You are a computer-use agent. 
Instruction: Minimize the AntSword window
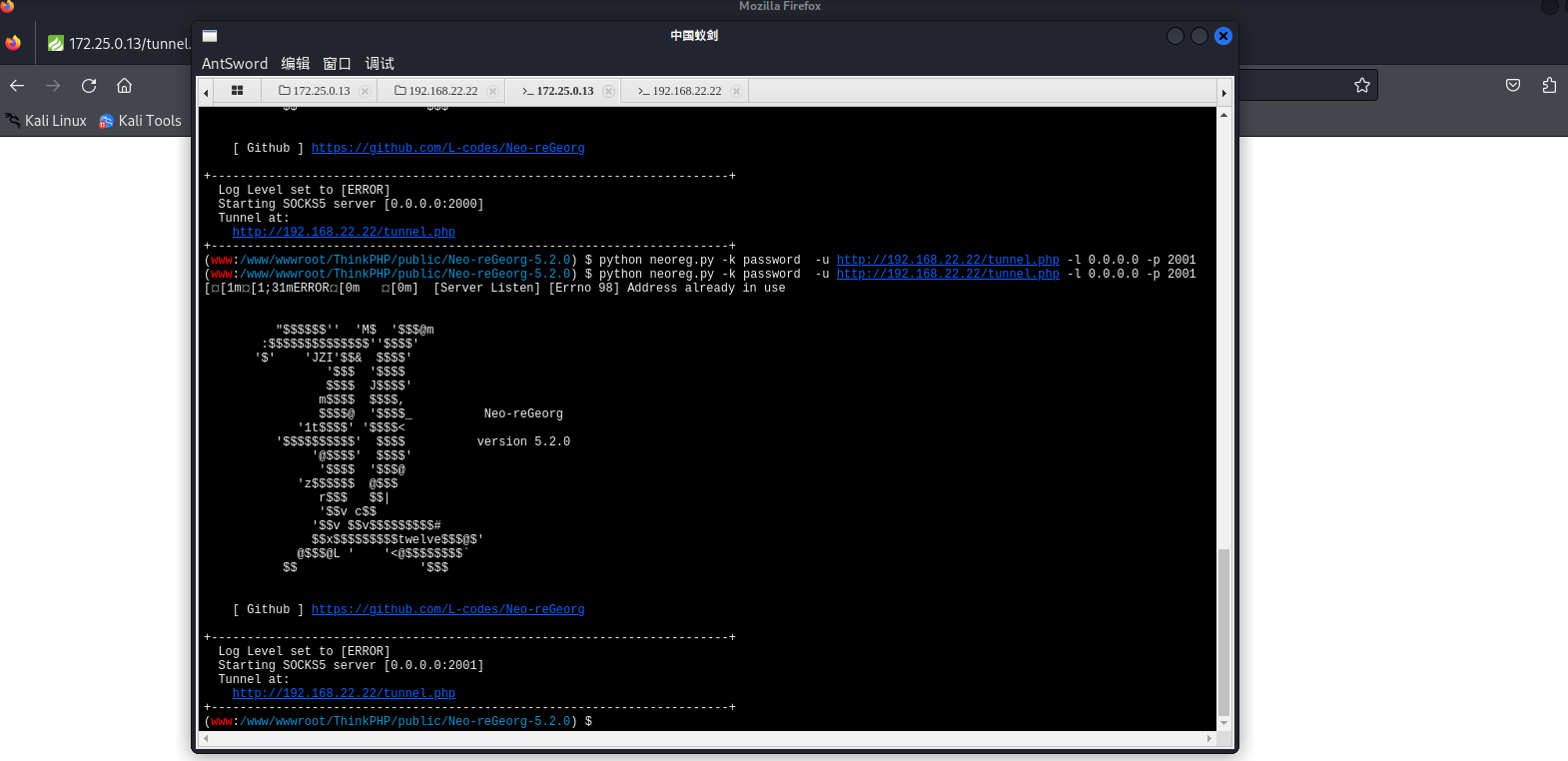pos(1176,36)
